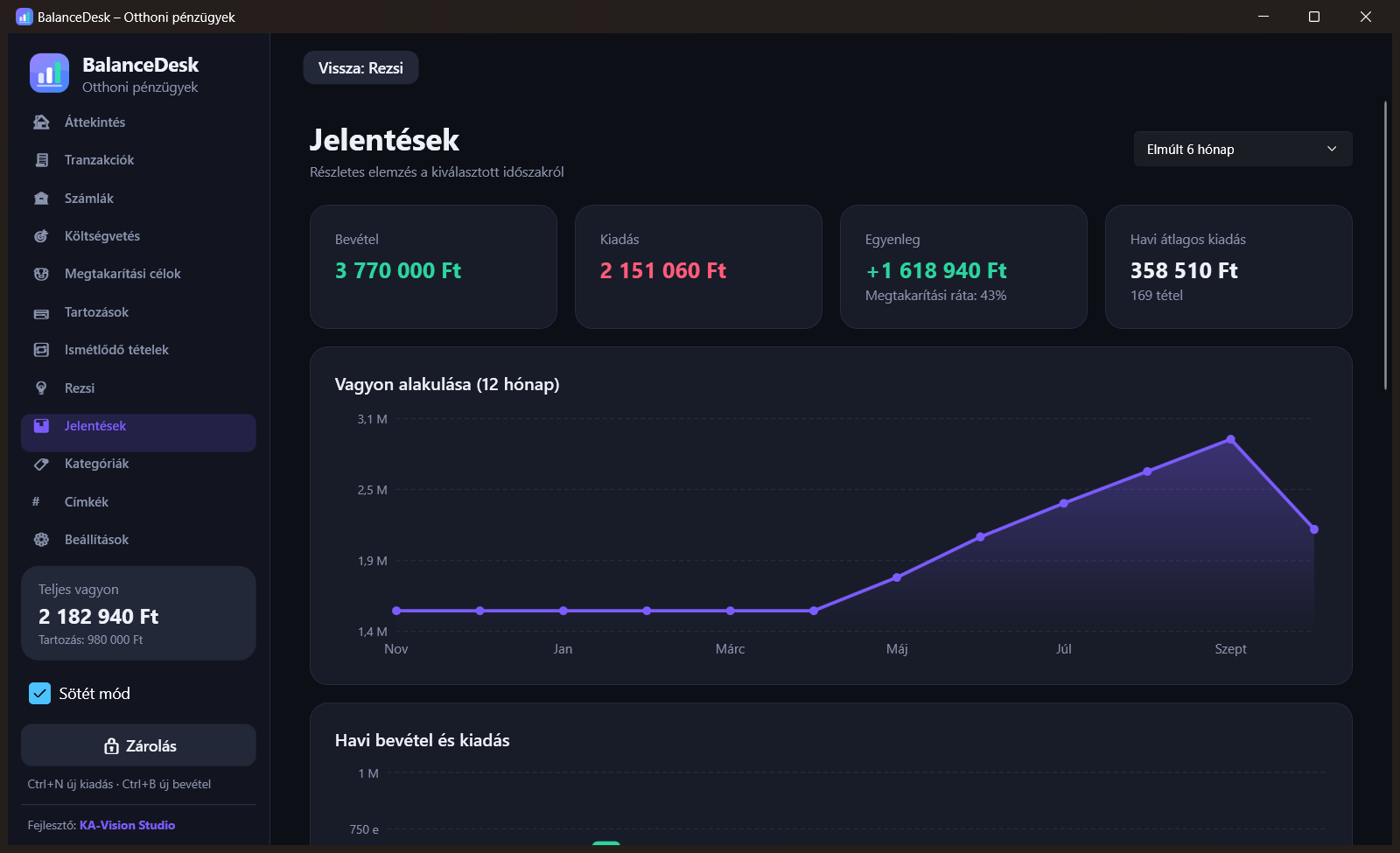Click the Áttekintés house icon
This screenshot has width=1400, height=853.
click(x=41, y=122)
